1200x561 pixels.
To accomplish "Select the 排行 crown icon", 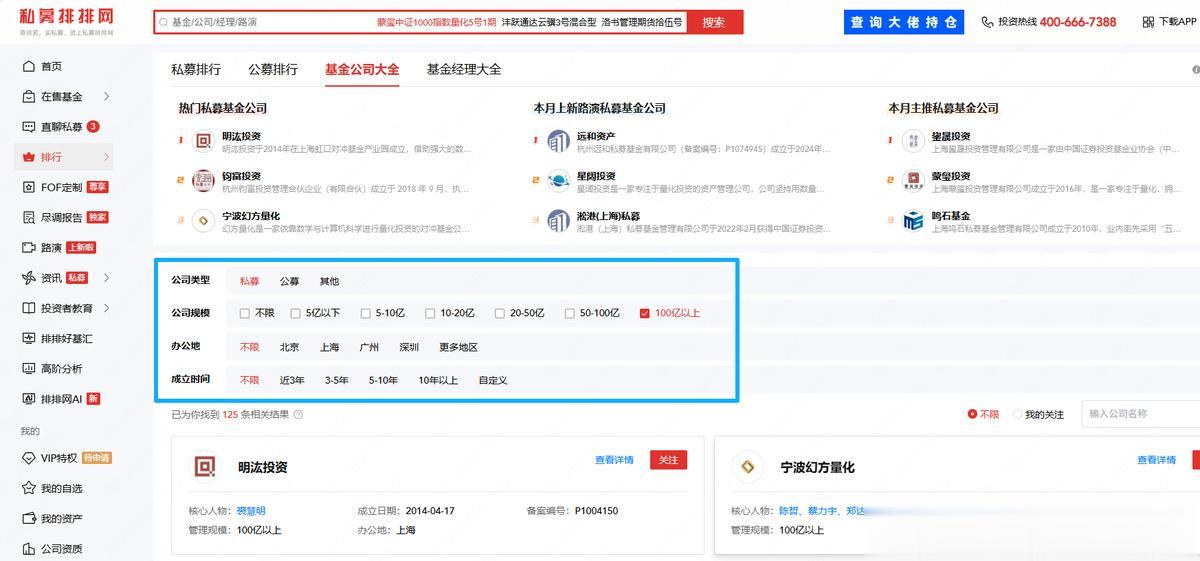I will click(x=28, y=157).
